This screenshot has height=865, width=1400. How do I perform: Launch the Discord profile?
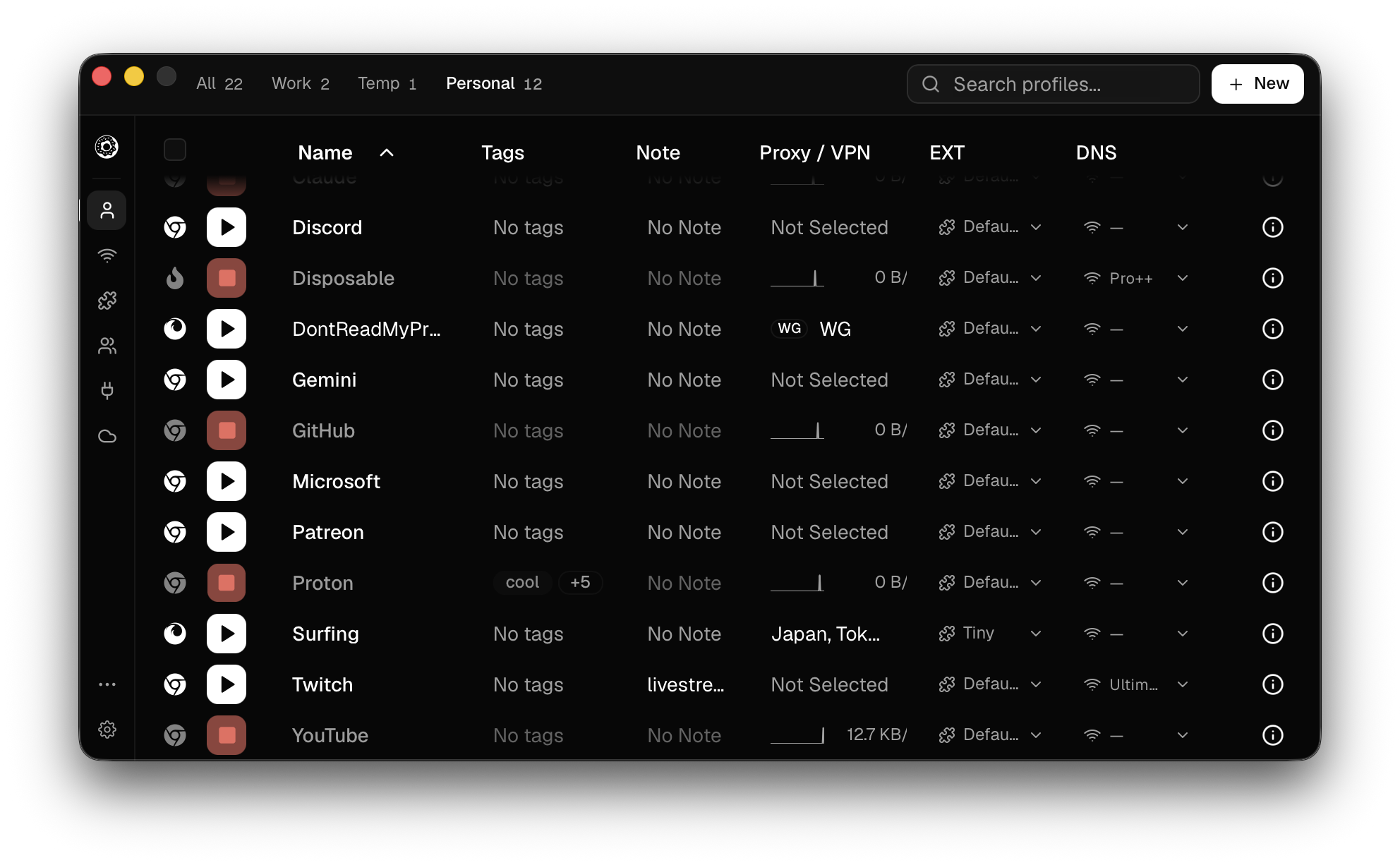click(x=227, y=227)
